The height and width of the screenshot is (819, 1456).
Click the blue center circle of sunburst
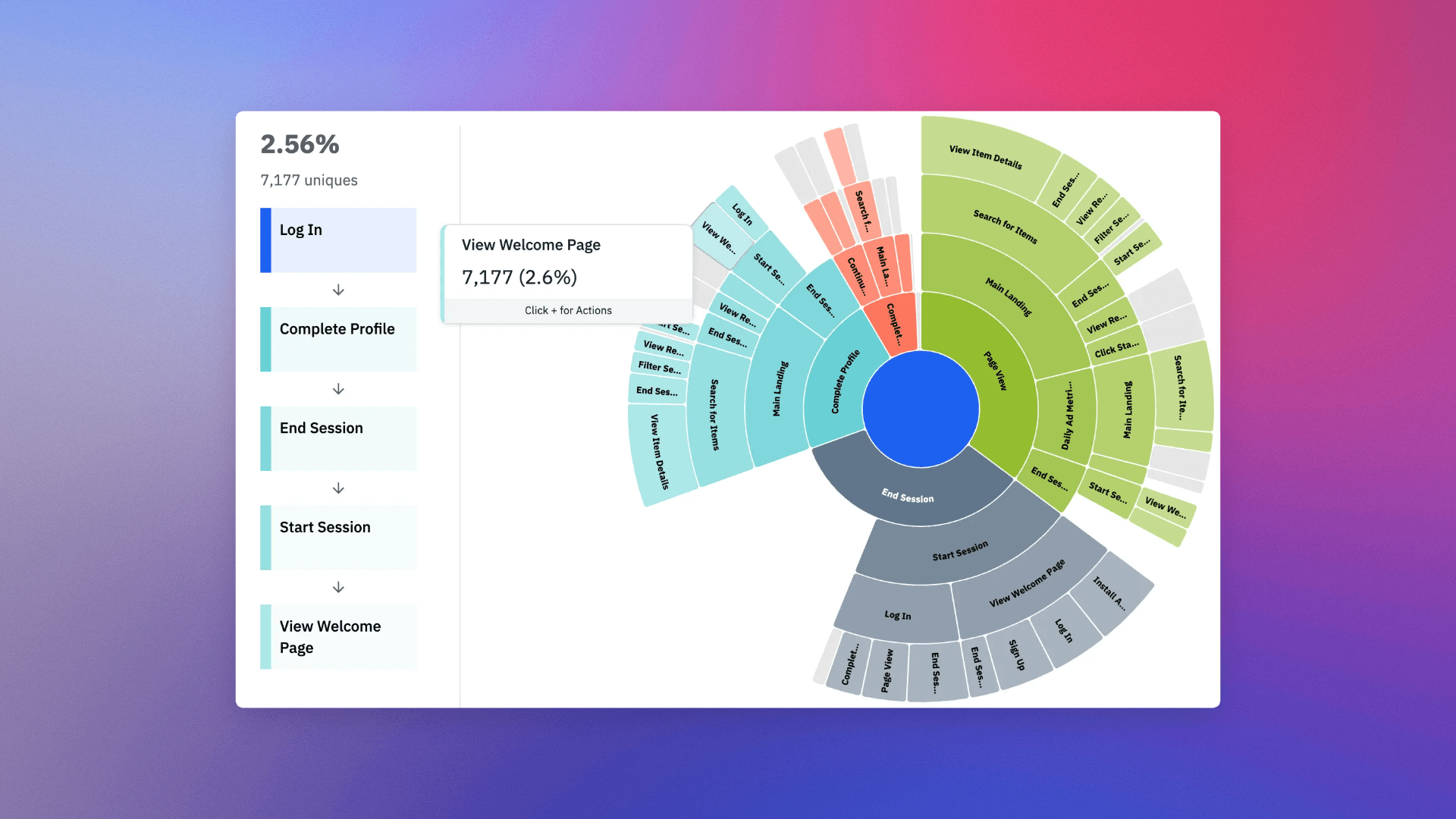[x=921, y=409]
